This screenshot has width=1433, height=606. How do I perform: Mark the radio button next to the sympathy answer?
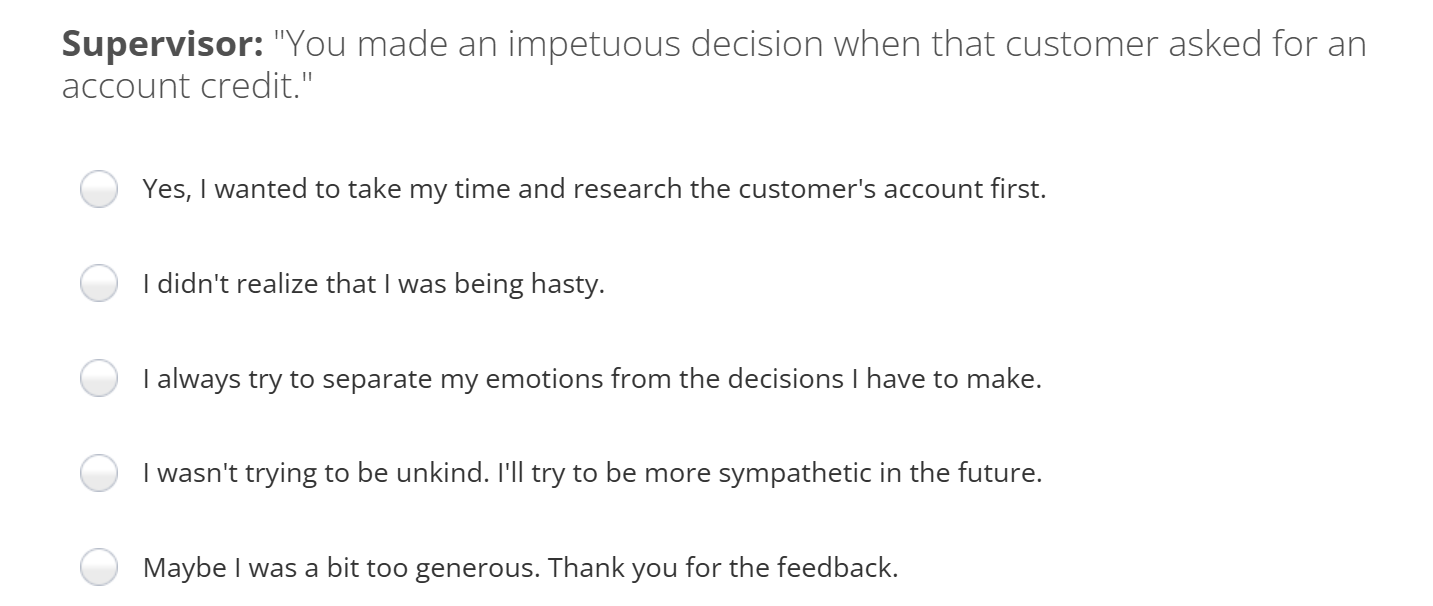[98, 472]
